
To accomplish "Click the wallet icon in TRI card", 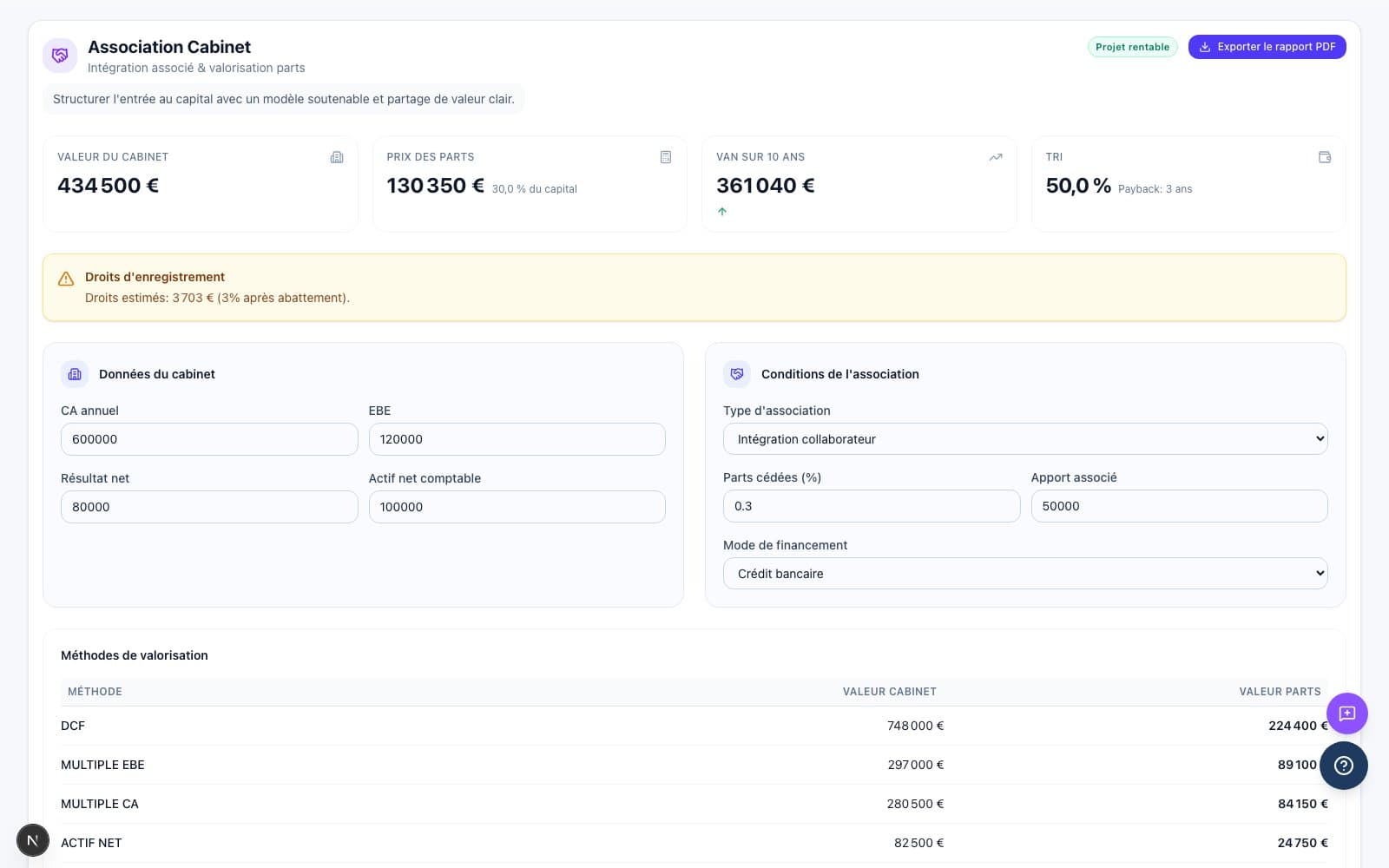I will (1324, 157).
